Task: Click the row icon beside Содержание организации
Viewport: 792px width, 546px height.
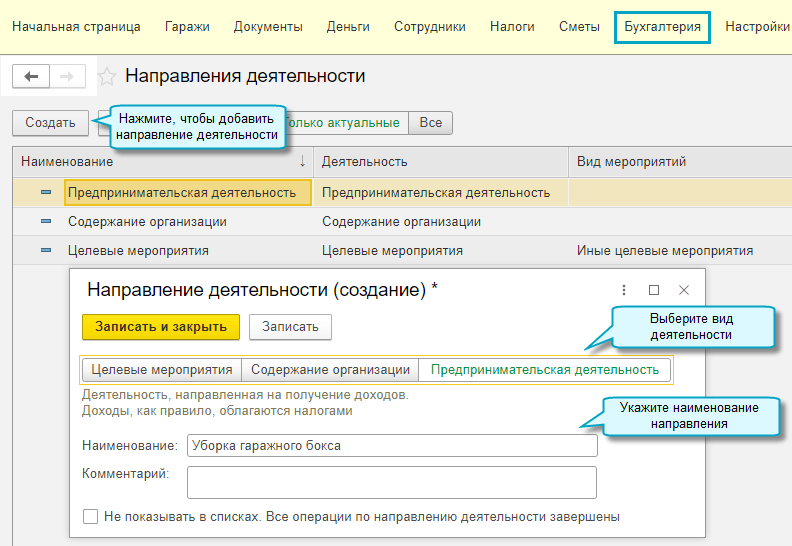Action: coord(46,222)
